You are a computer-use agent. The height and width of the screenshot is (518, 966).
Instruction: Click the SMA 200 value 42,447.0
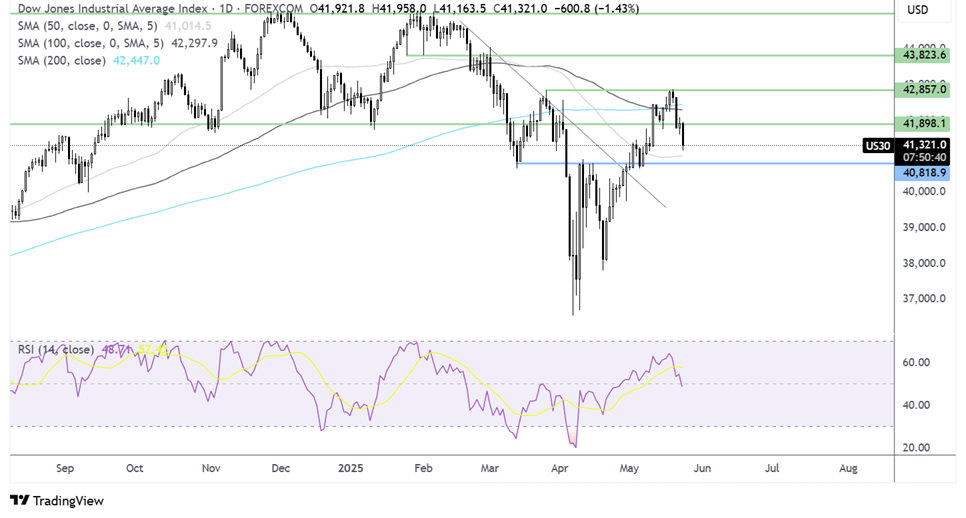(x=136, y=60)
